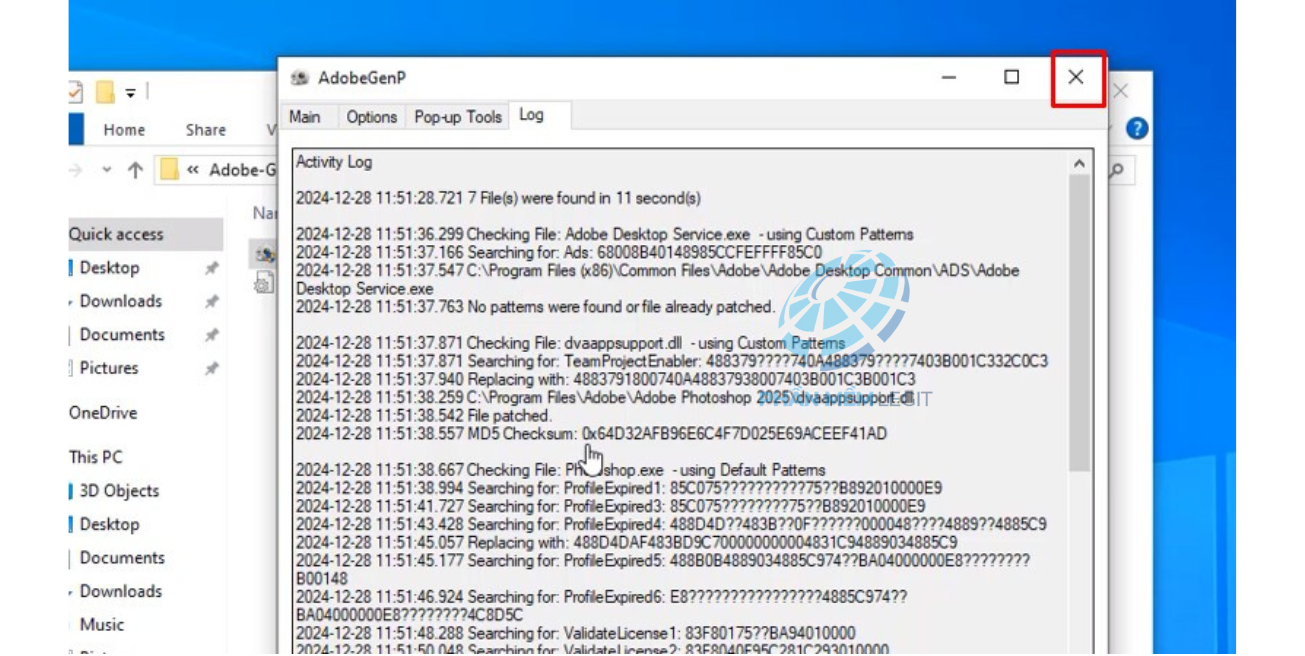Screen dimensions: 1305x656
Task: Click the AdobeGenP title bar app icon
Action: click(299, 78)
